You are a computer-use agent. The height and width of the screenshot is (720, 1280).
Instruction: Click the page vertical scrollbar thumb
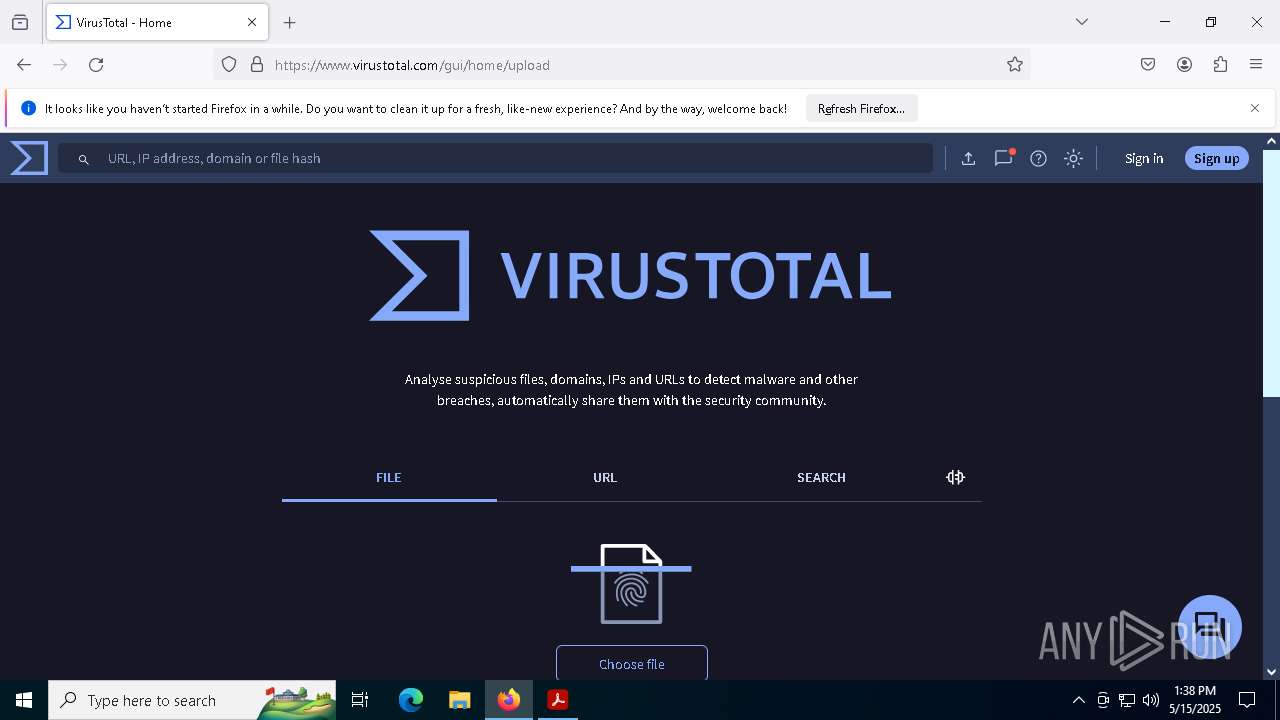[1271, 273]
